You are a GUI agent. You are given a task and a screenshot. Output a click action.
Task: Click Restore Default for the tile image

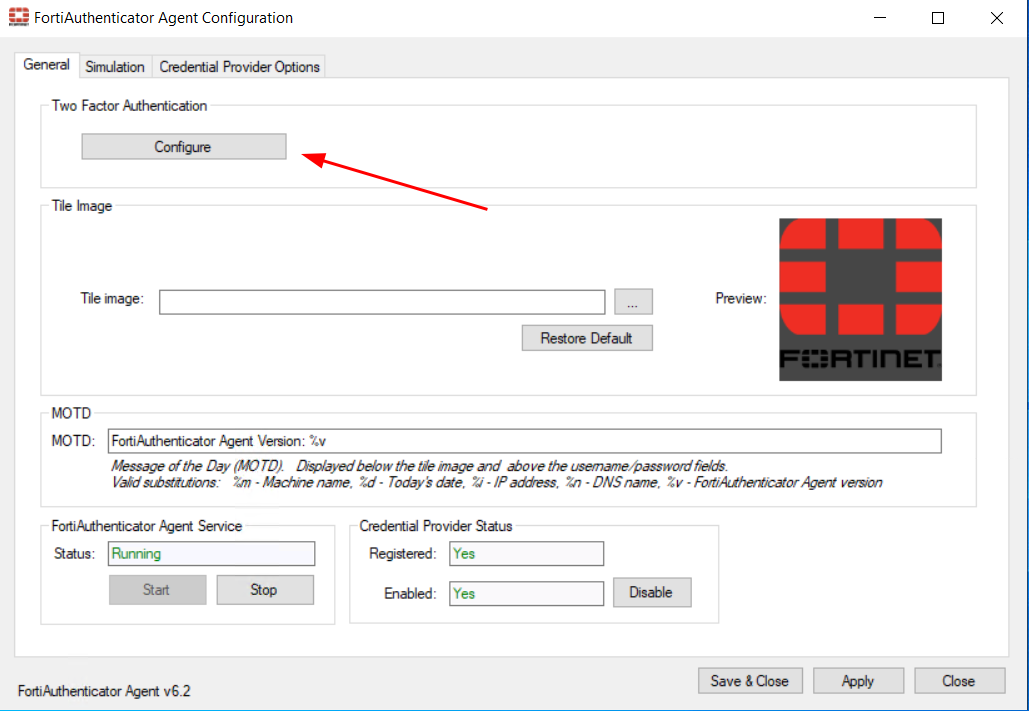[586, 338]
